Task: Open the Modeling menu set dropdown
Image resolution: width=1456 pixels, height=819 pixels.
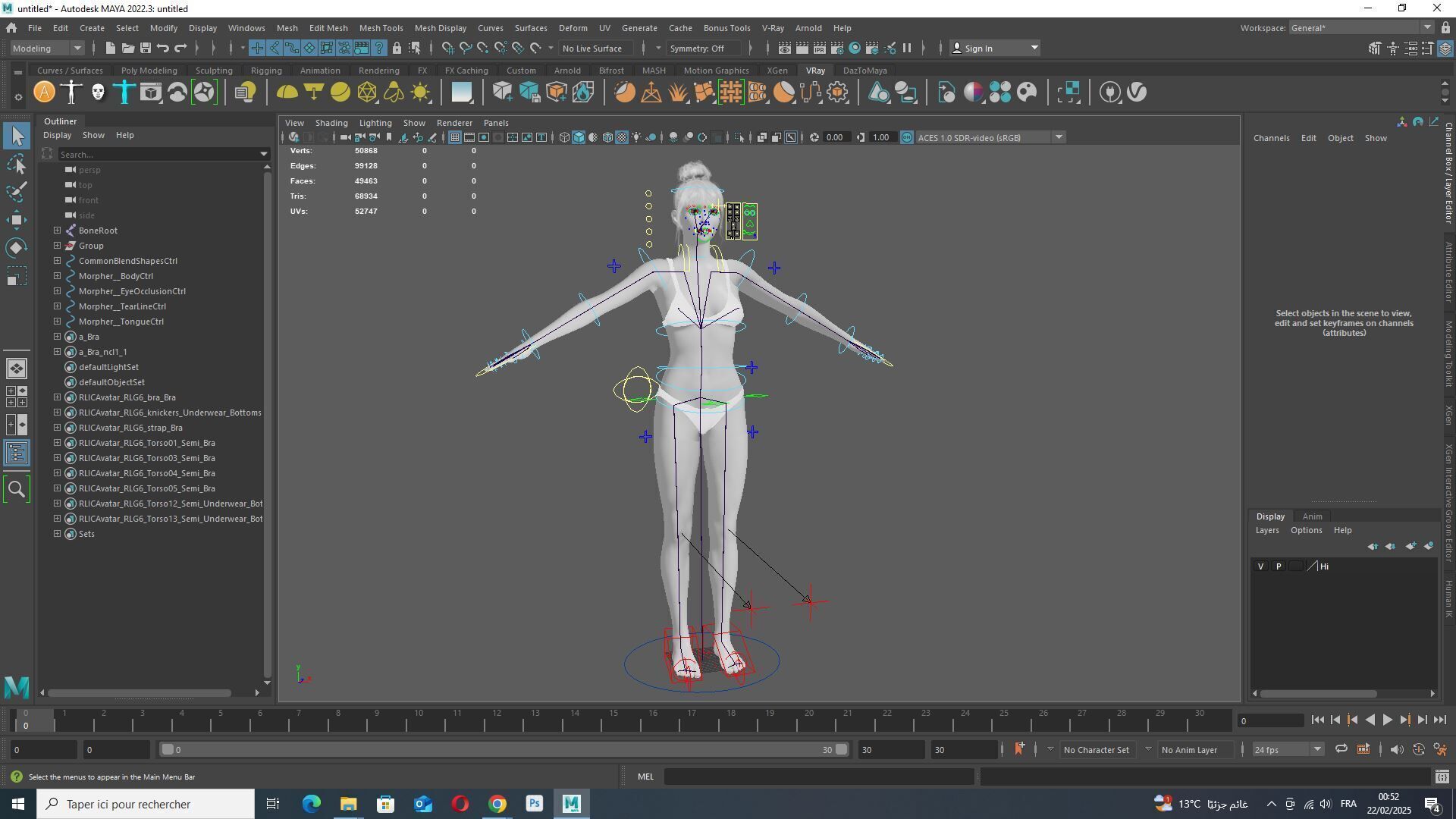Action: point(47,49)
